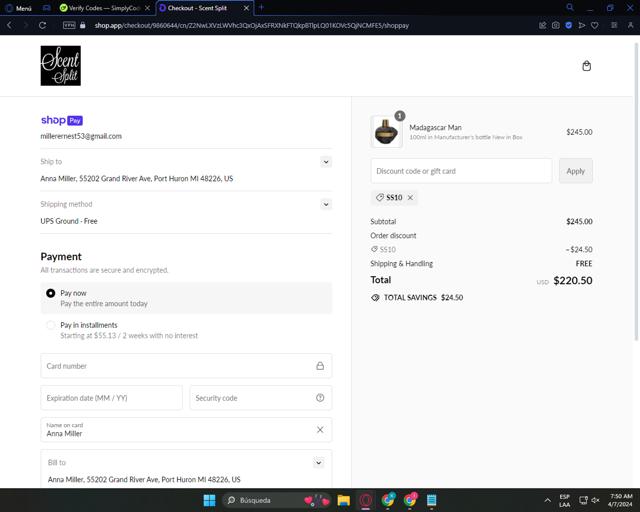
Task: Reload the checkout page
Action: tap(42, 25)
